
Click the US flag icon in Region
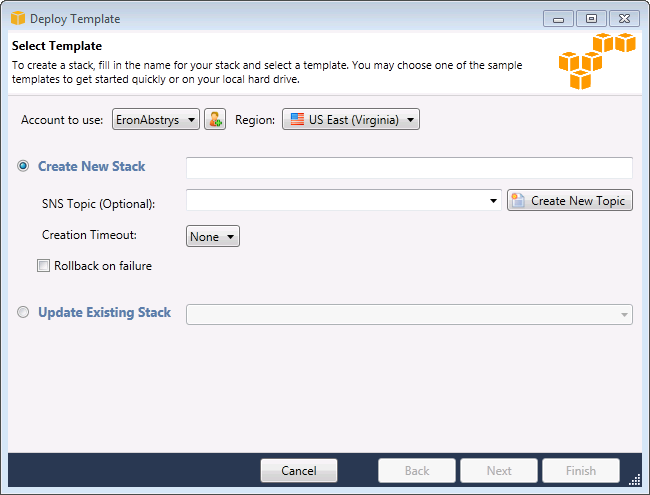click(296, 120)
